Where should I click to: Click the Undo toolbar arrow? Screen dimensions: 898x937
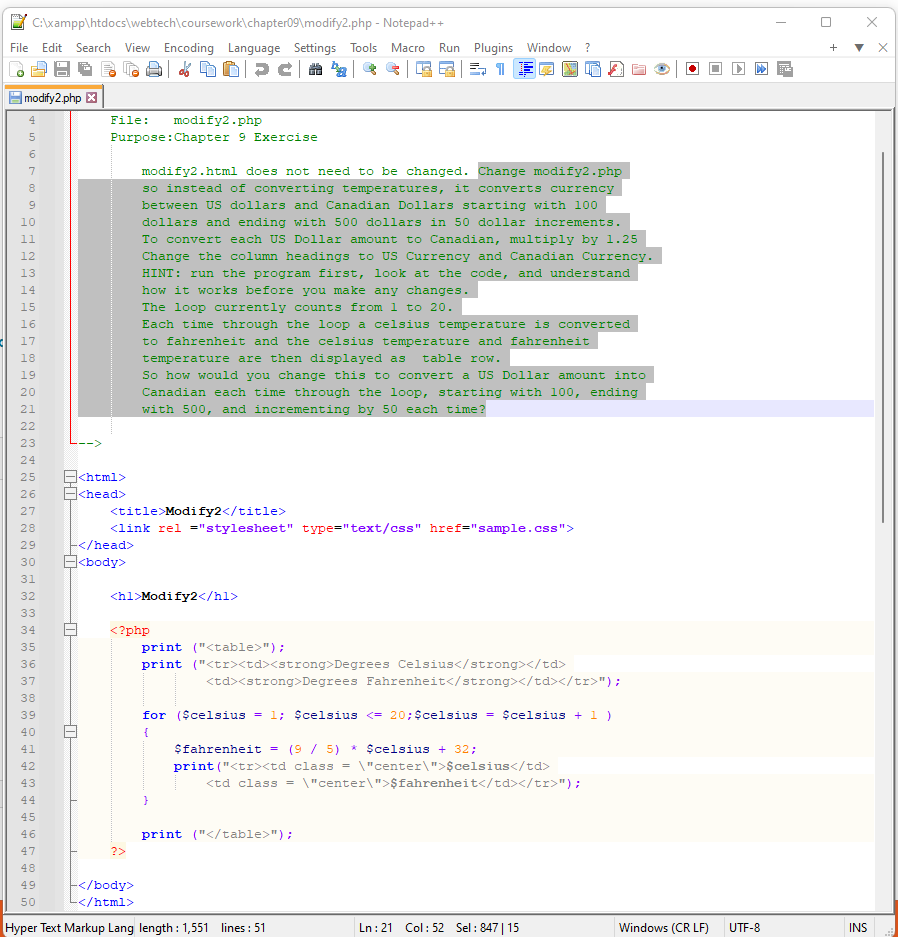click(x=261, y=69)
